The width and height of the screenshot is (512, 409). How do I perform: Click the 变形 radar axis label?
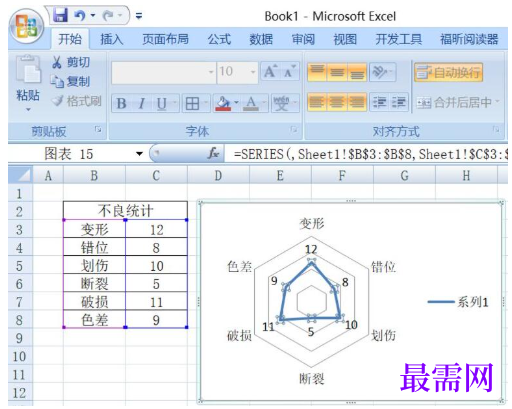pos(312,223)
